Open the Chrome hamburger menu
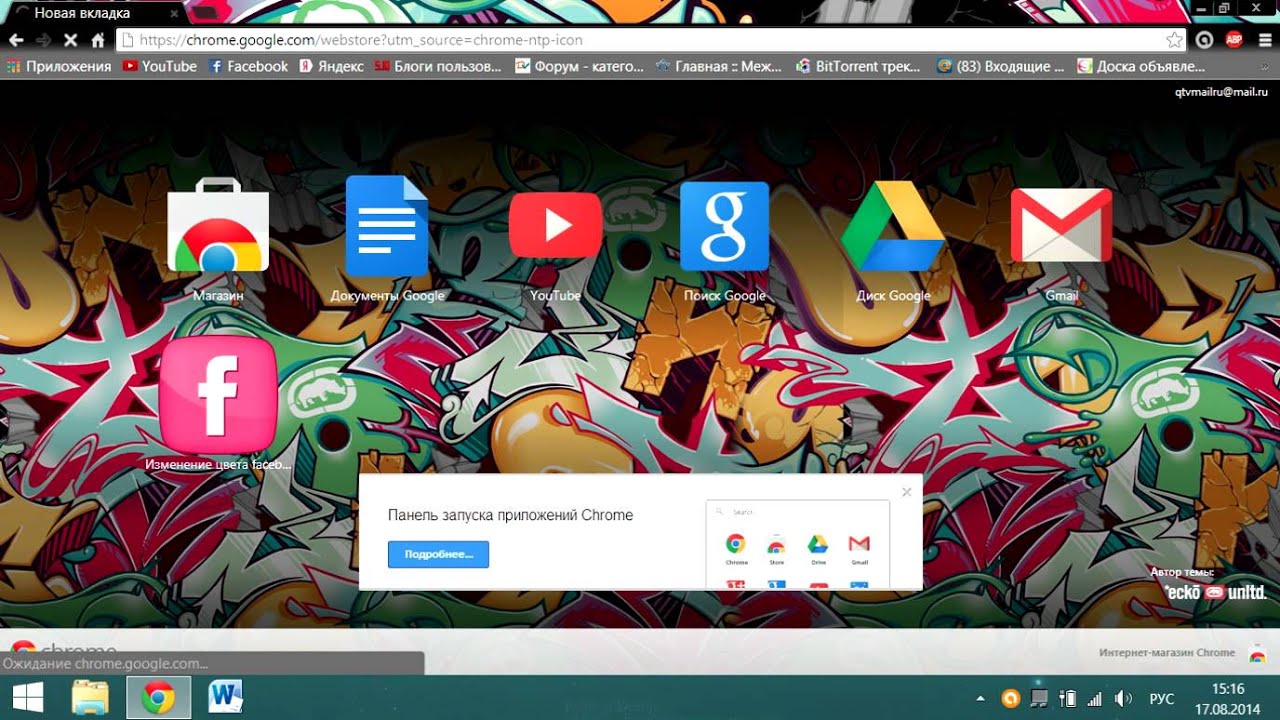This screenshot has height=720, width=1280. (1263, 40)
